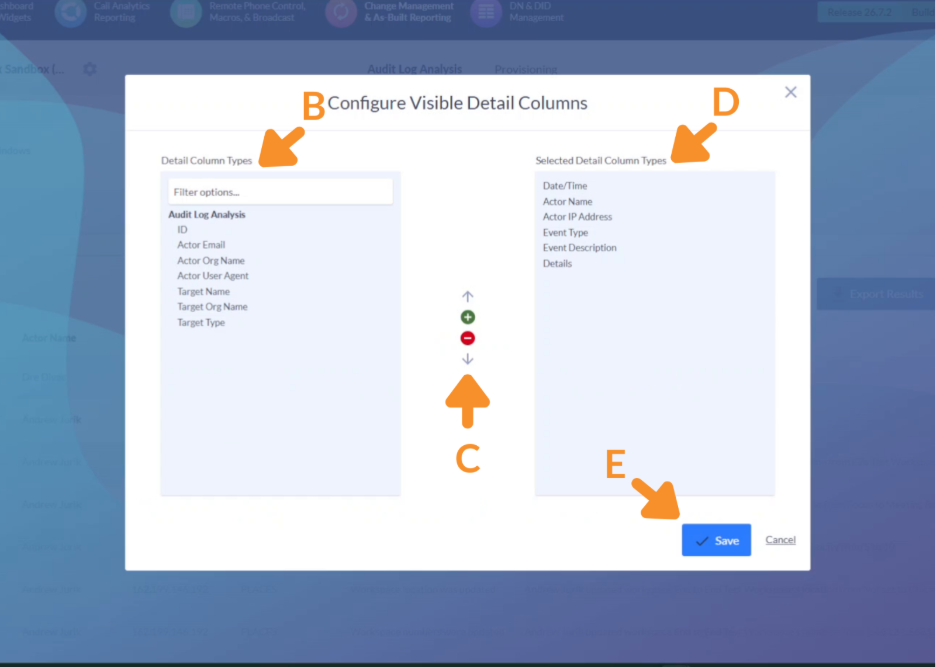936x667 pixels.
Task: Click the background Export Results button
Action: (876, 294)
